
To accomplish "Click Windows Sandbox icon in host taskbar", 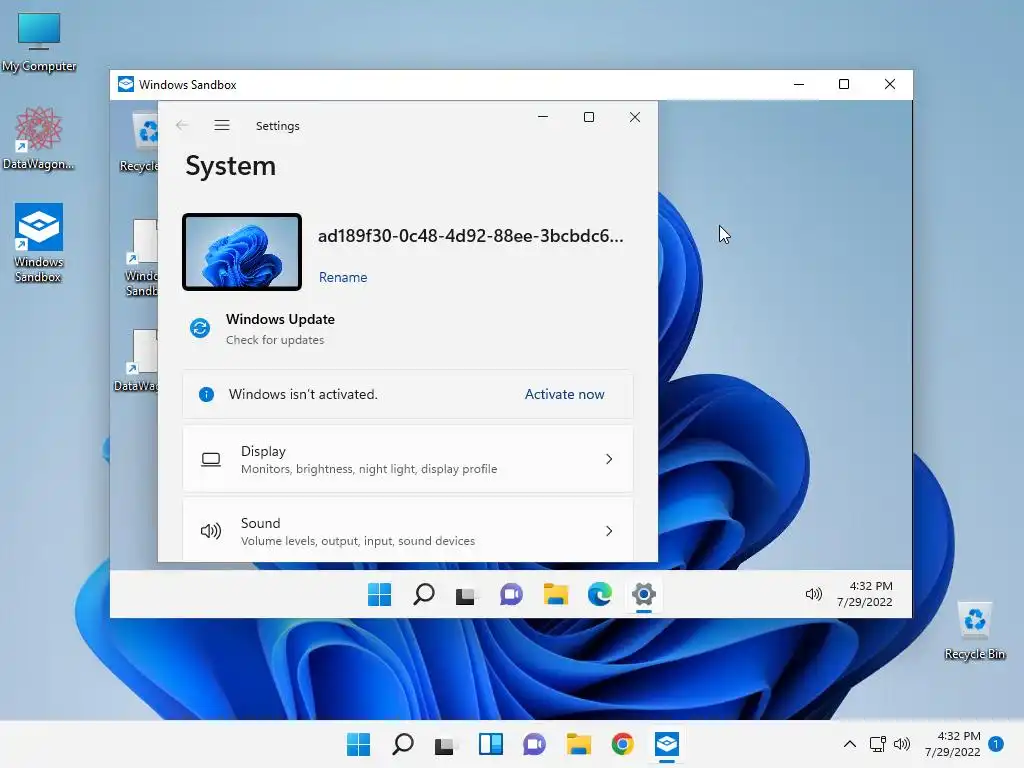I will pos(667,744).
